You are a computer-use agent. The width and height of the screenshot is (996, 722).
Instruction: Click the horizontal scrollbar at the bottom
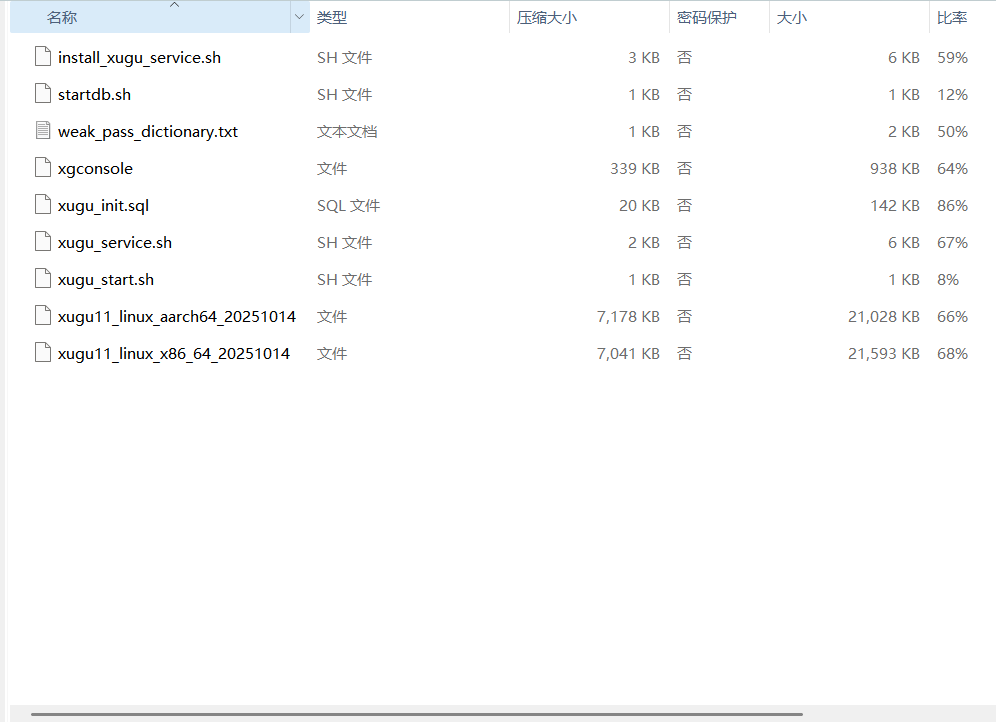click(x=417, y=714)
